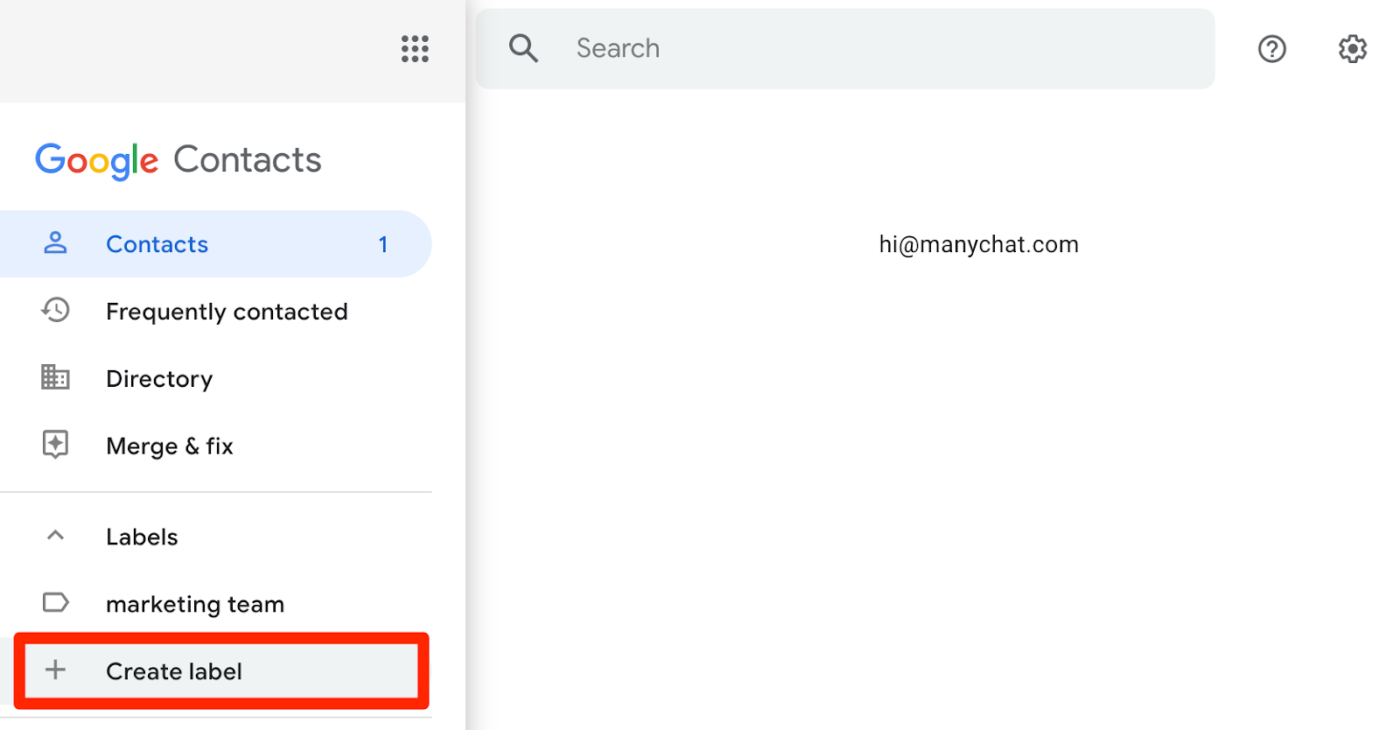Open the marketing team label

coord(216,603)
